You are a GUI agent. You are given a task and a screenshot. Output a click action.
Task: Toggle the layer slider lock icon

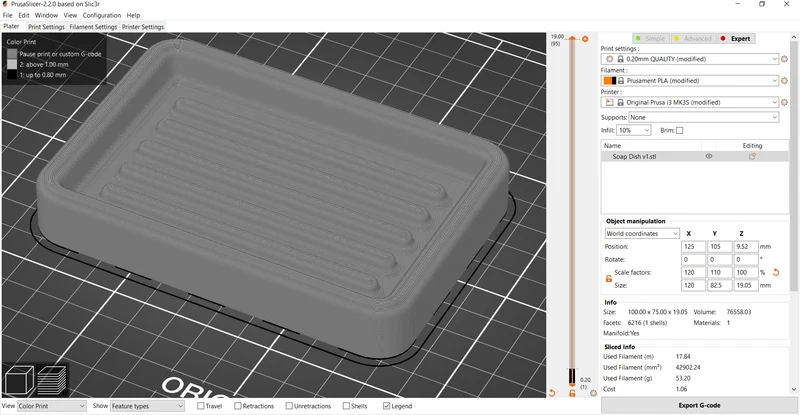572,393
